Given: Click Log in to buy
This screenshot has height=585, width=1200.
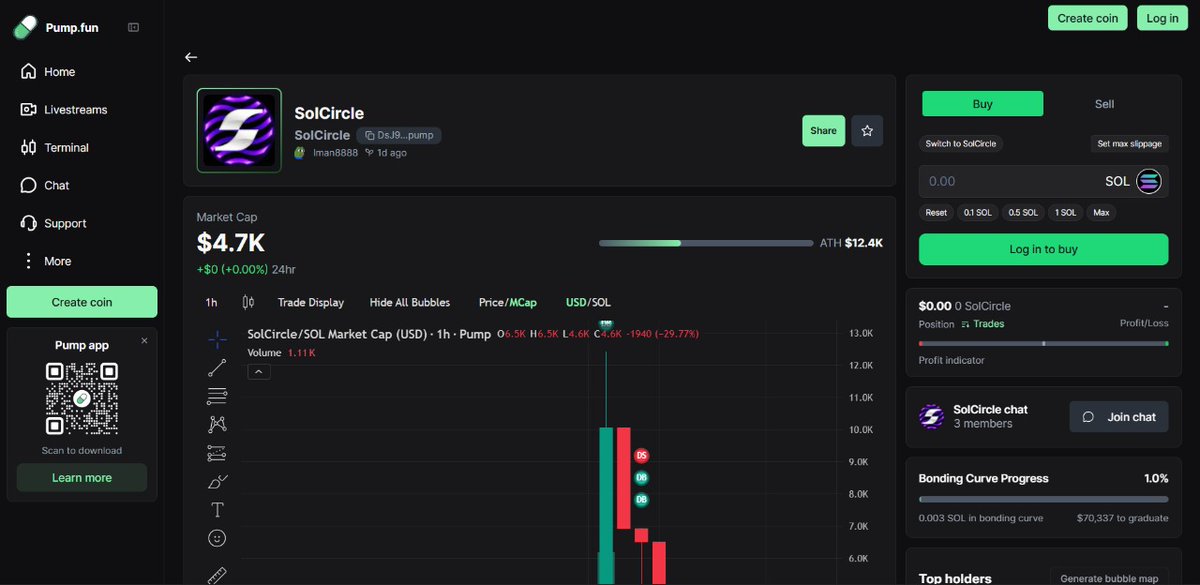Looking at the screenshot, I should (1043, 249).
